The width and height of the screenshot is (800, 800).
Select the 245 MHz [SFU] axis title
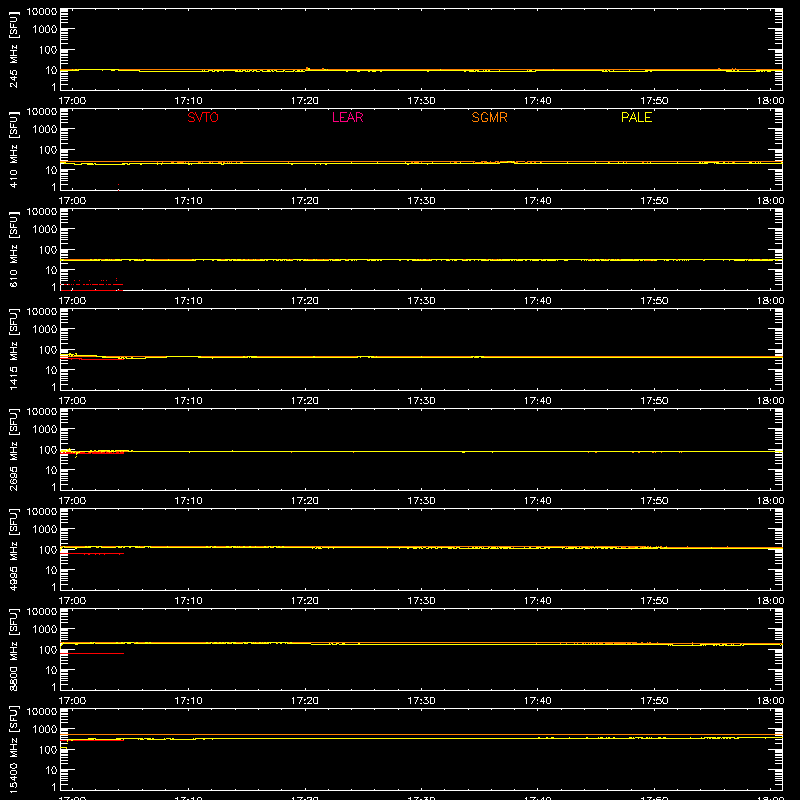pyautogui.click(x=14, y=50)
